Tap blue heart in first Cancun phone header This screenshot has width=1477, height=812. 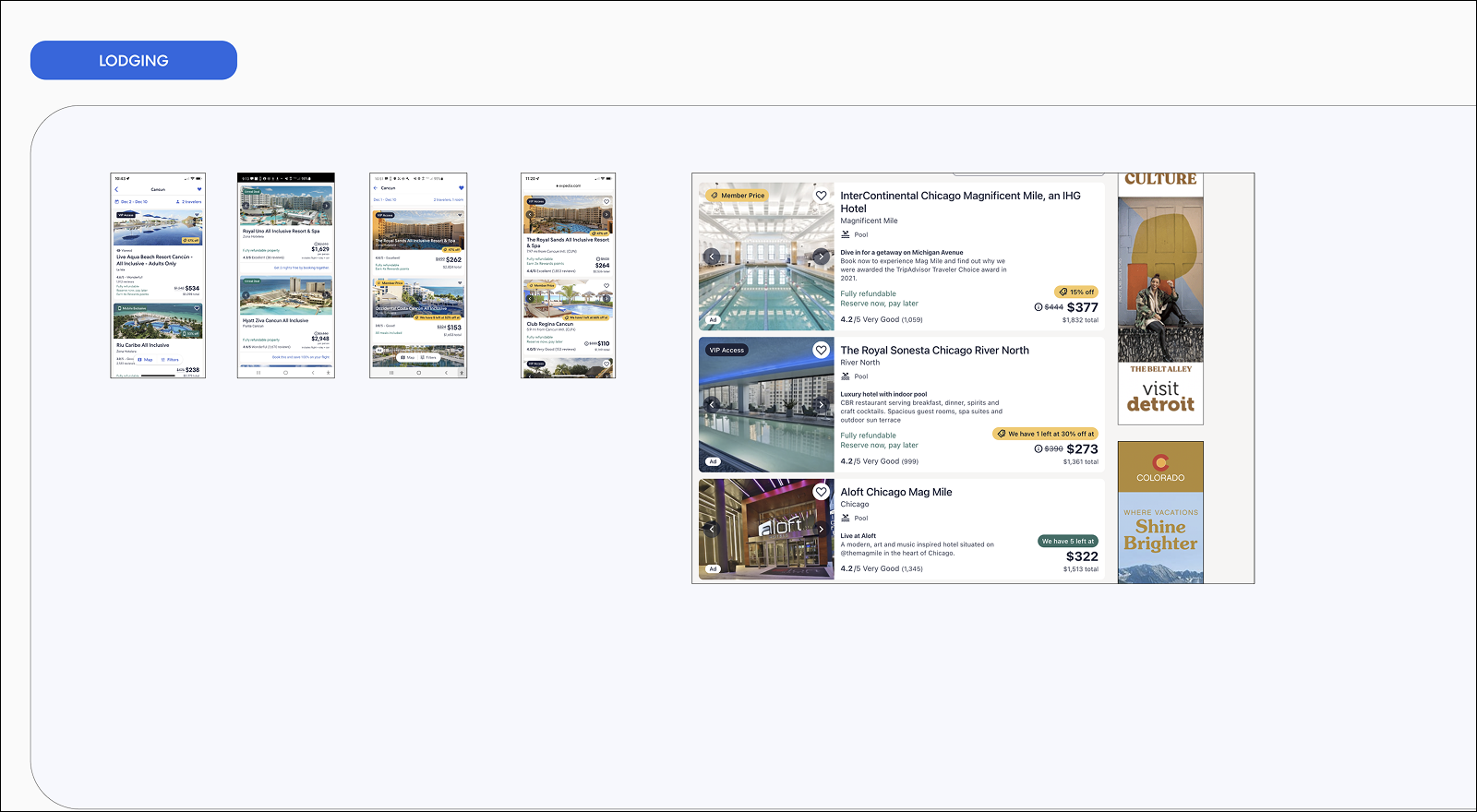pos(199,189)
